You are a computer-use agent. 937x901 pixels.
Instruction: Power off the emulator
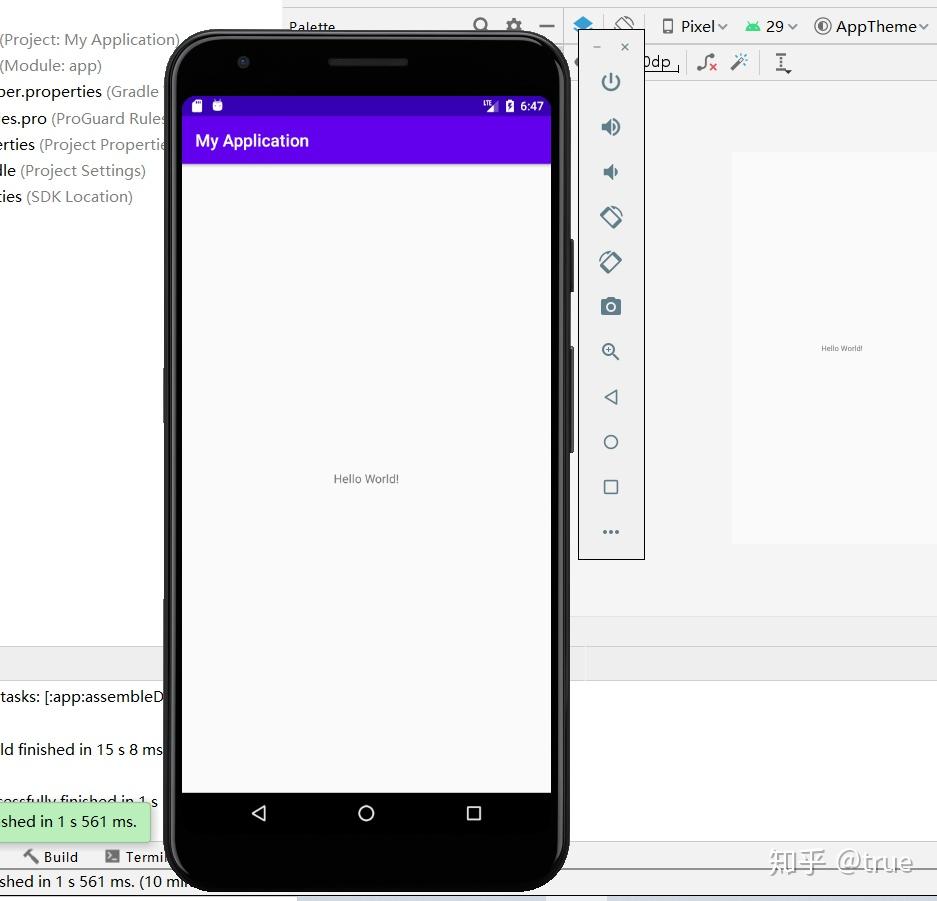tap(611, 82)
